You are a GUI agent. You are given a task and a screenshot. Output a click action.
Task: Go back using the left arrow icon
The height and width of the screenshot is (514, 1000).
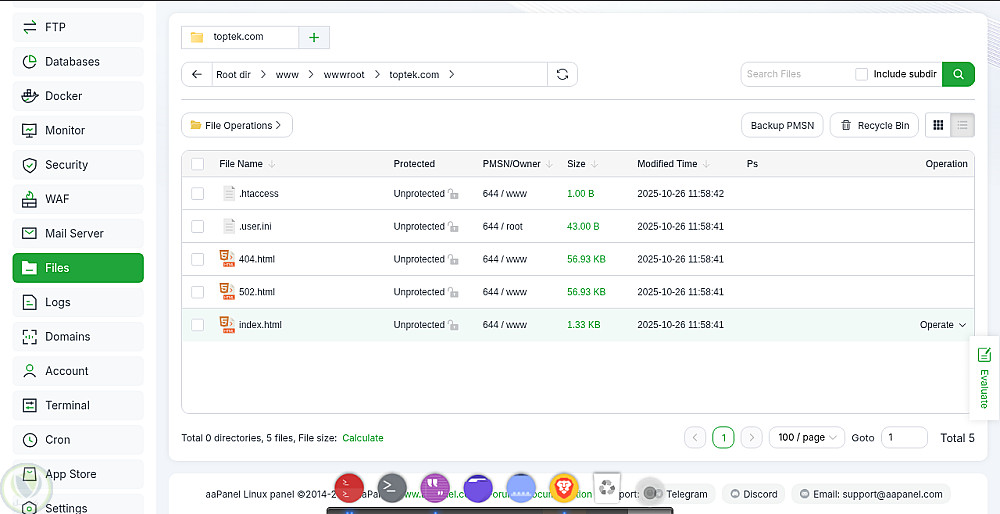[x=197, y=74]
